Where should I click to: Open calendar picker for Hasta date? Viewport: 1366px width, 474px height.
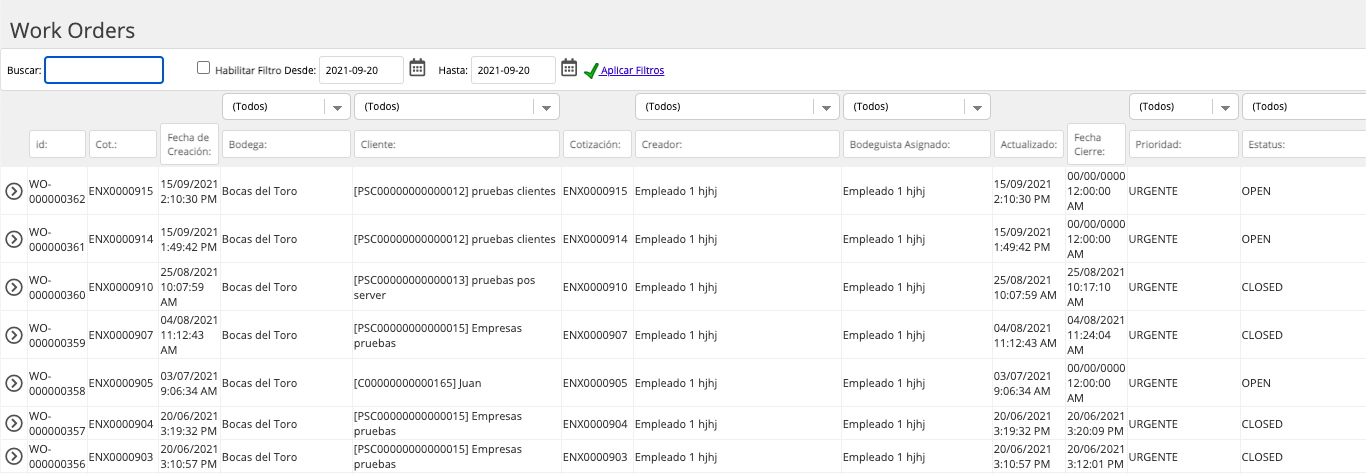click(569, 68)
